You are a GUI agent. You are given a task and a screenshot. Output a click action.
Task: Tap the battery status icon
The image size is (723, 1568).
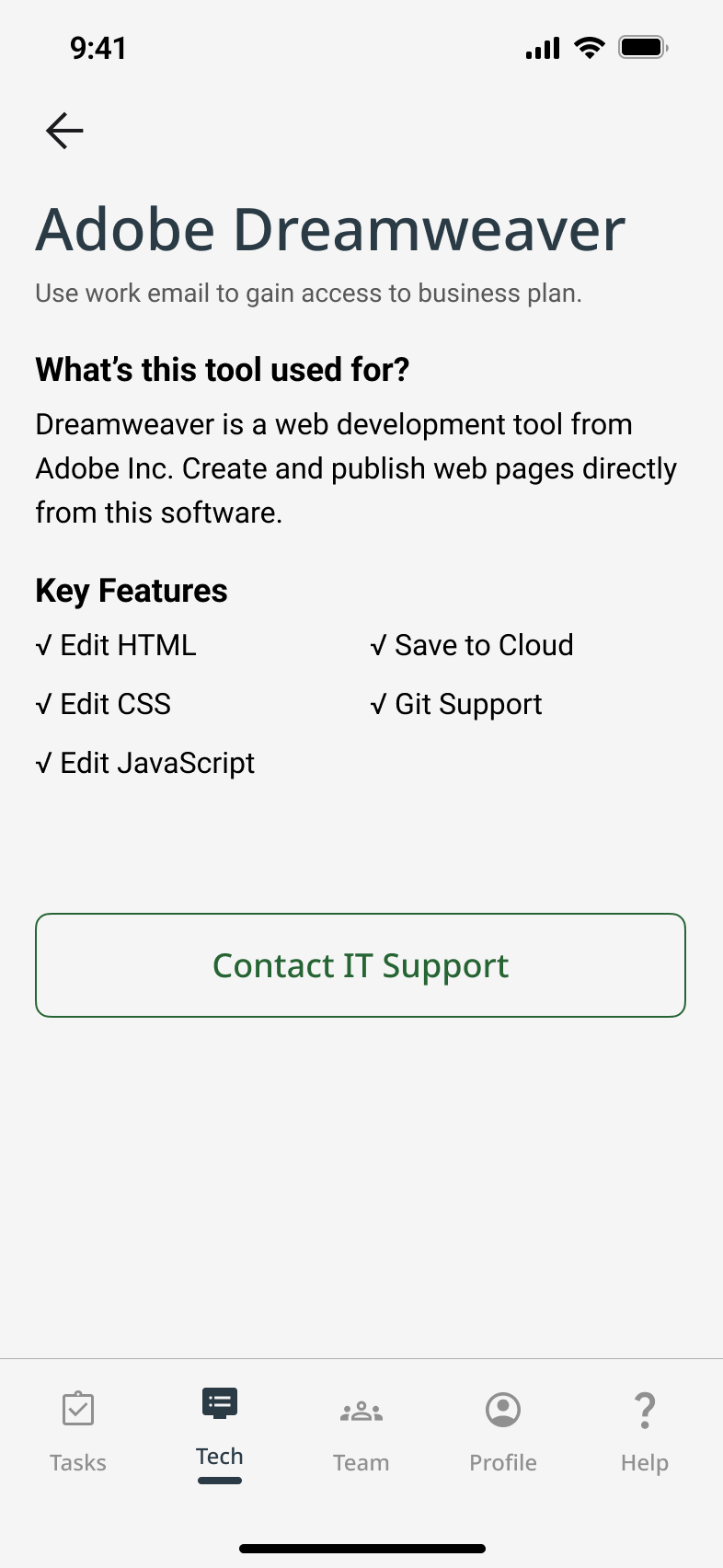click(x=642, y=48)
